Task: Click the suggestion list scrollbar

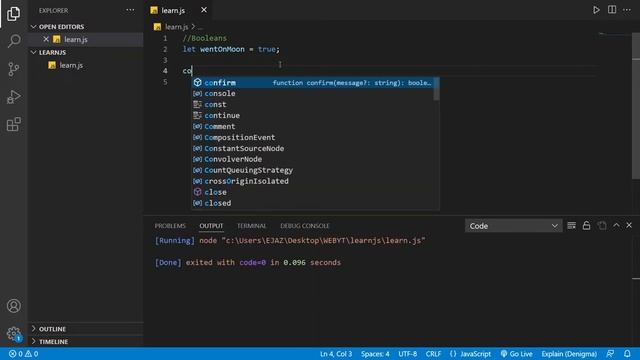Action: (436, 89)
